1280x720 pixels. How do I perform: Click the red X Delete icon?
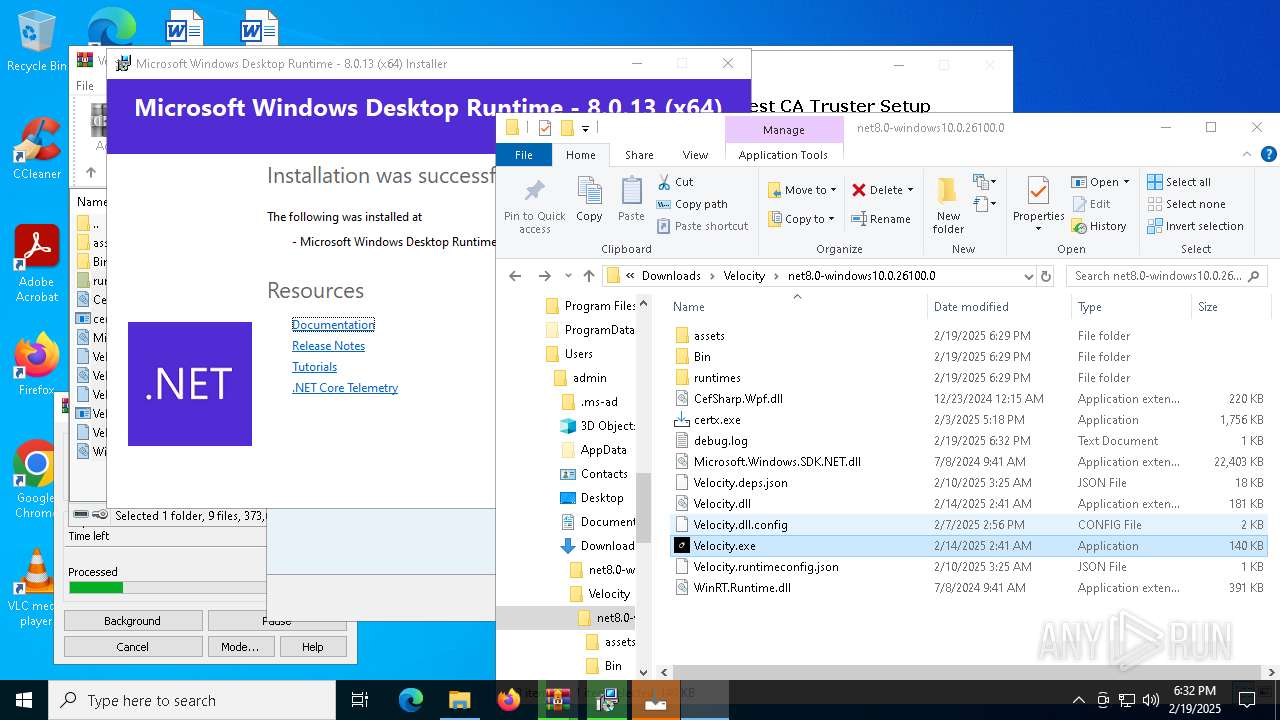click(x=859, y=190)
